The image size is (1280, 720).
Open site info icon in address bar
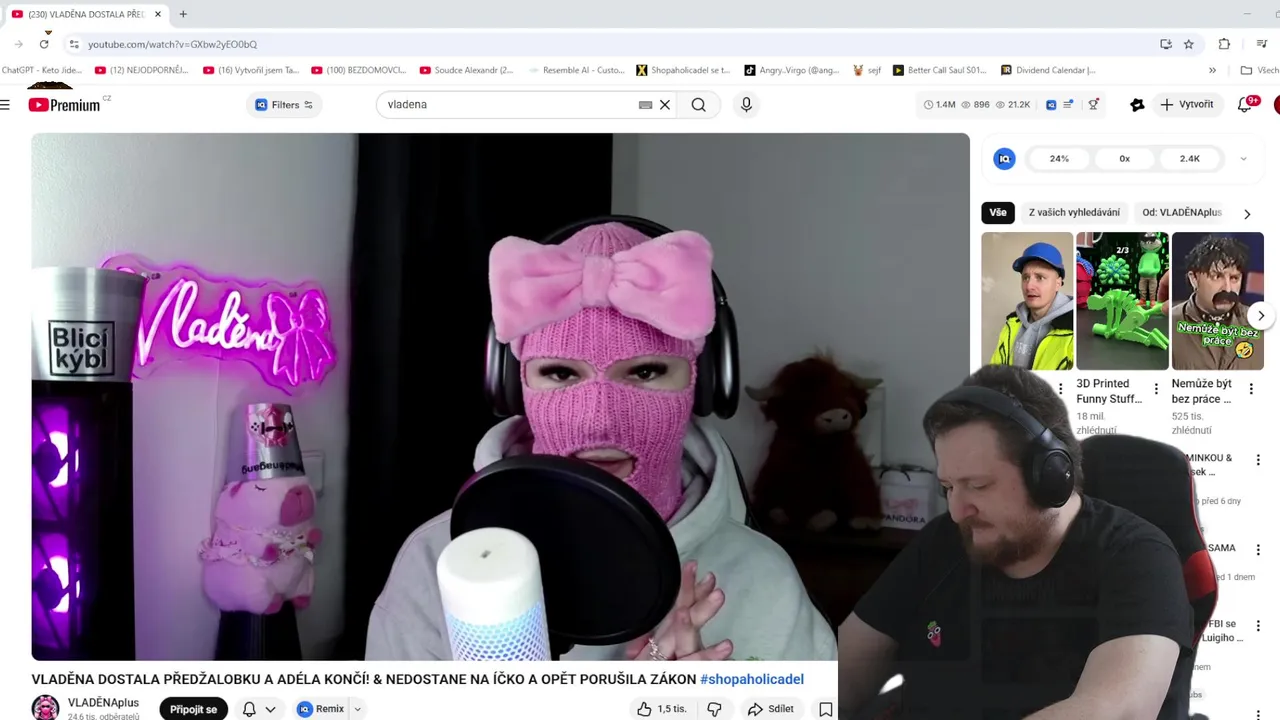pos(73,44)
